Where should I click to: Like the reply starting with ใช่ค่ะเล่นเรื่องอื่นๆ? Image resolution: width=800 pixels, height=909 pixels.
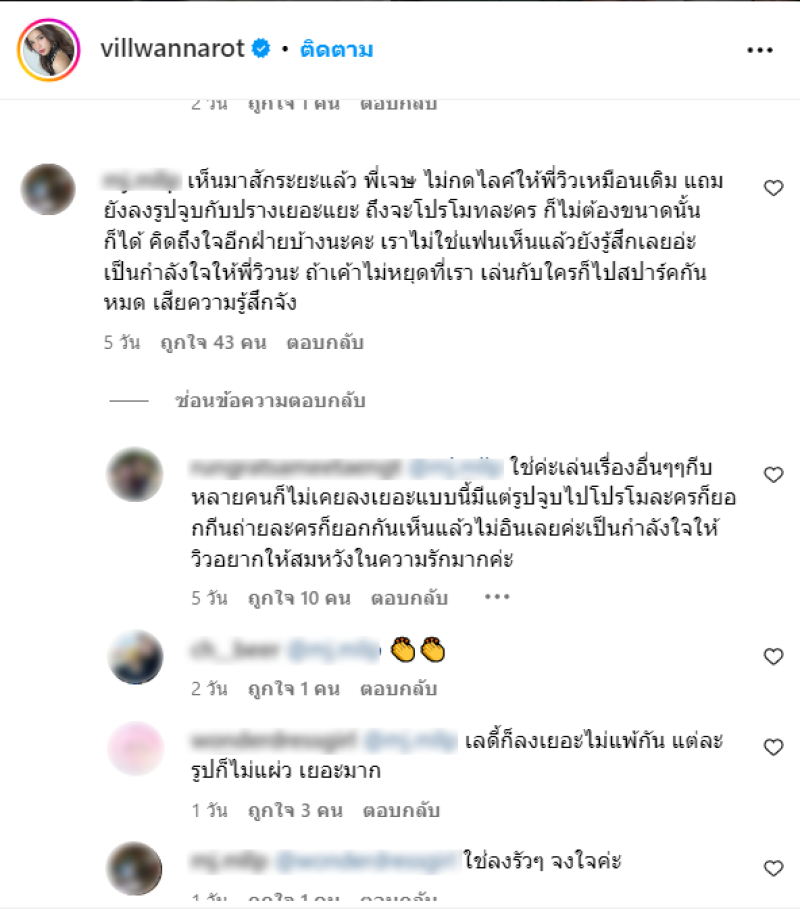click(x=773, y=475)
